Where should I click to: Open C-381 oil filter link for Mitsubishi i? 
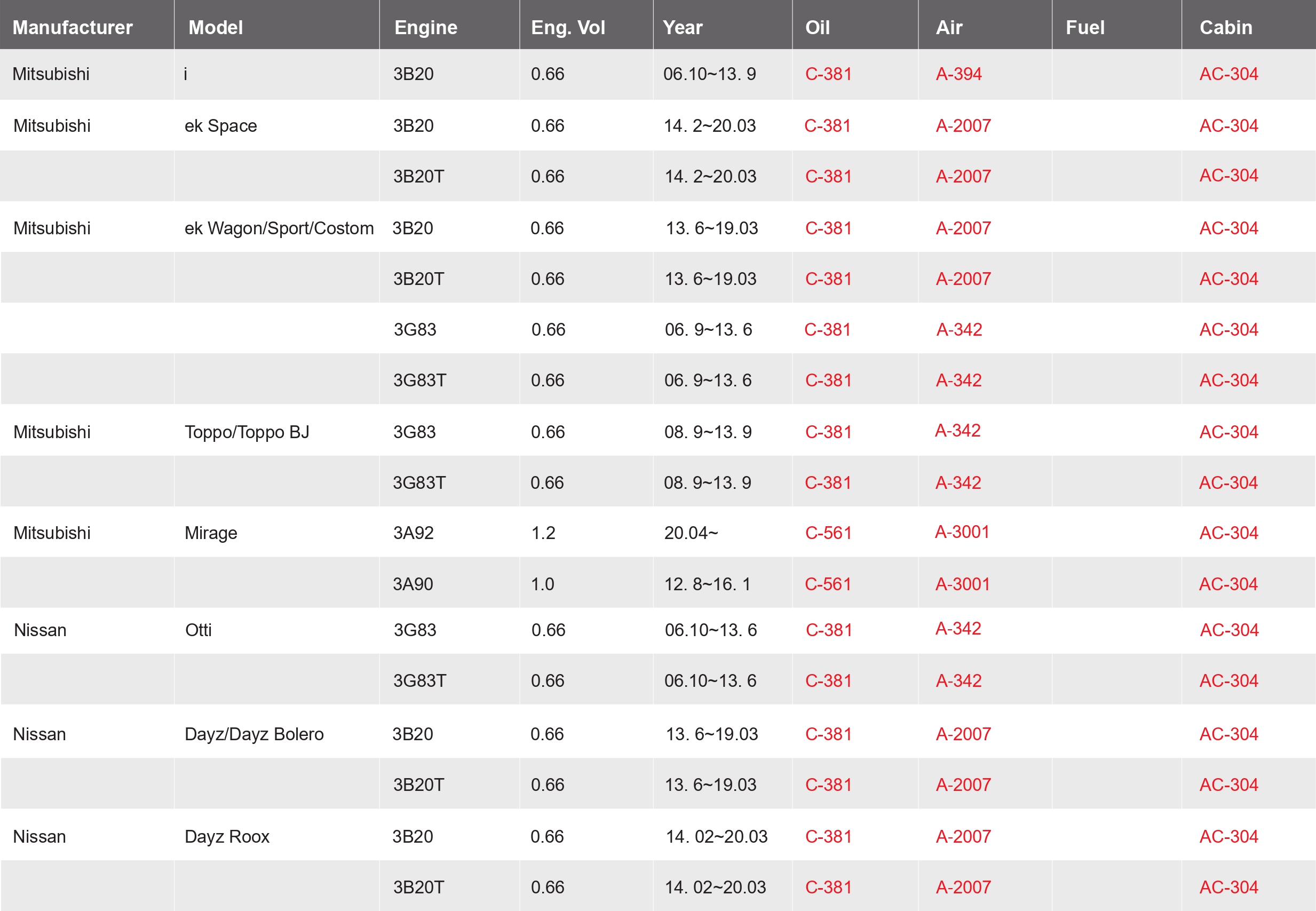(x=828, y=74)
